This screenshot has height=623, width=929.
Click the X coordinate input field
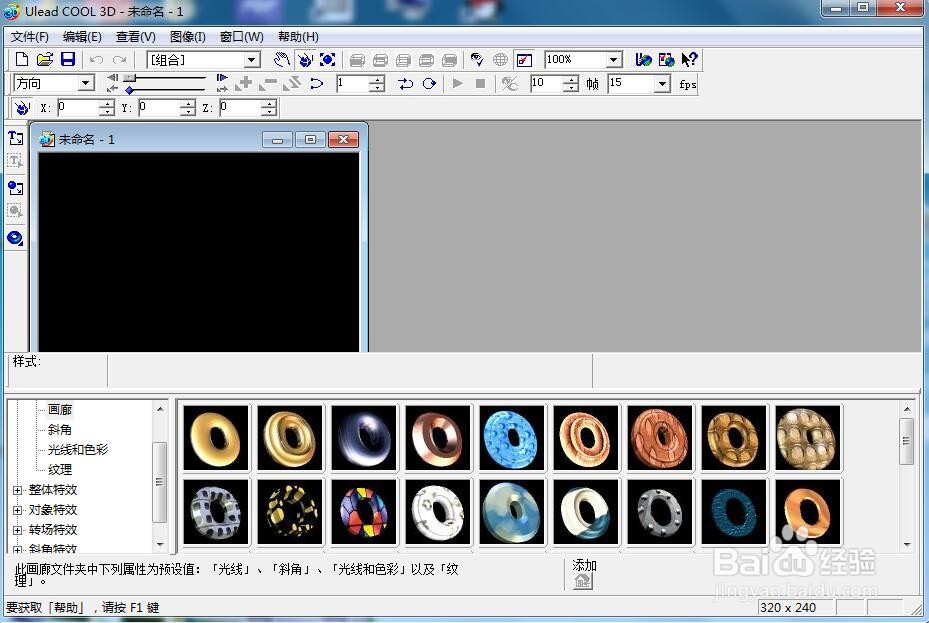click(x=78, y=108)
